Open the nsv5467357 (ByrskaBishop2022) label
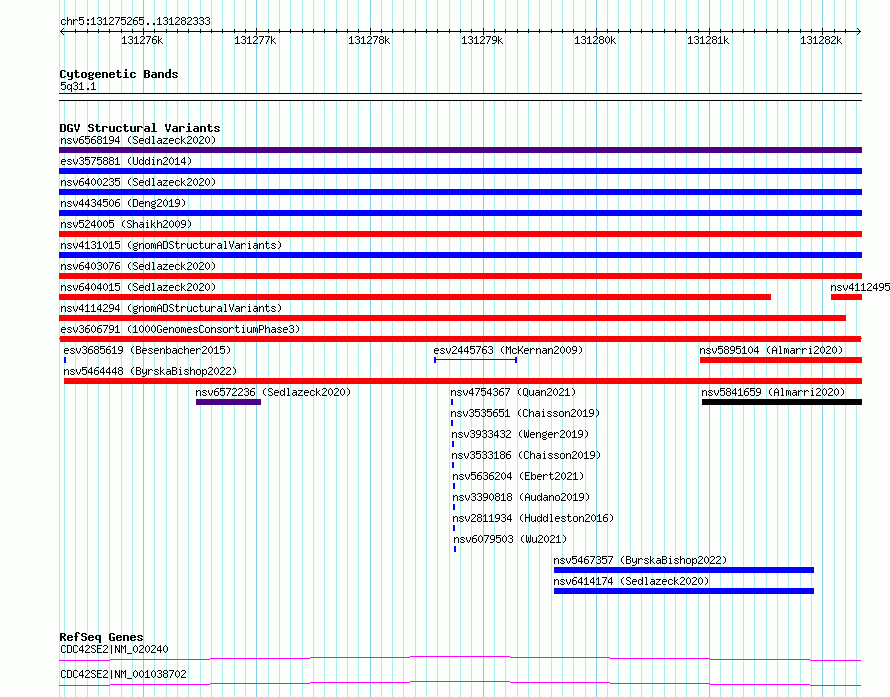 640,560
